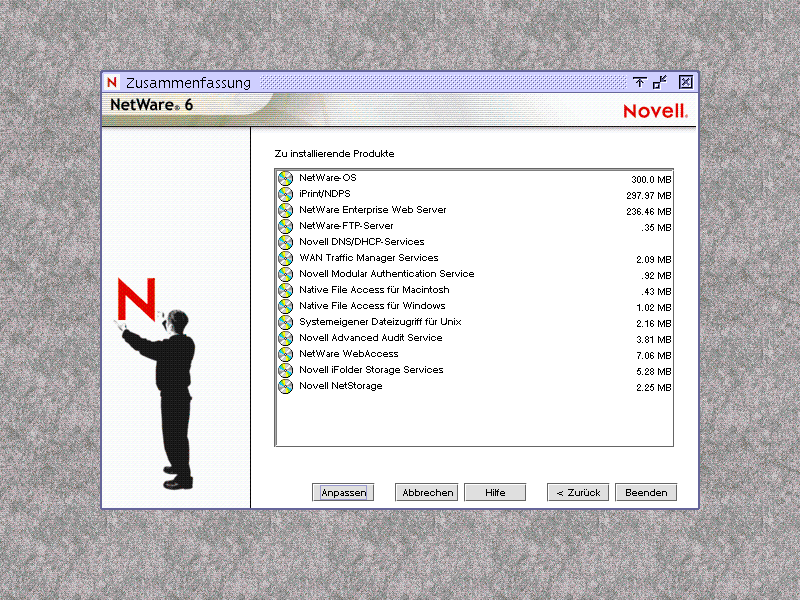800x600 pixels.
Task: Click the NetWare 6 banner text
Action: point(152,105)
